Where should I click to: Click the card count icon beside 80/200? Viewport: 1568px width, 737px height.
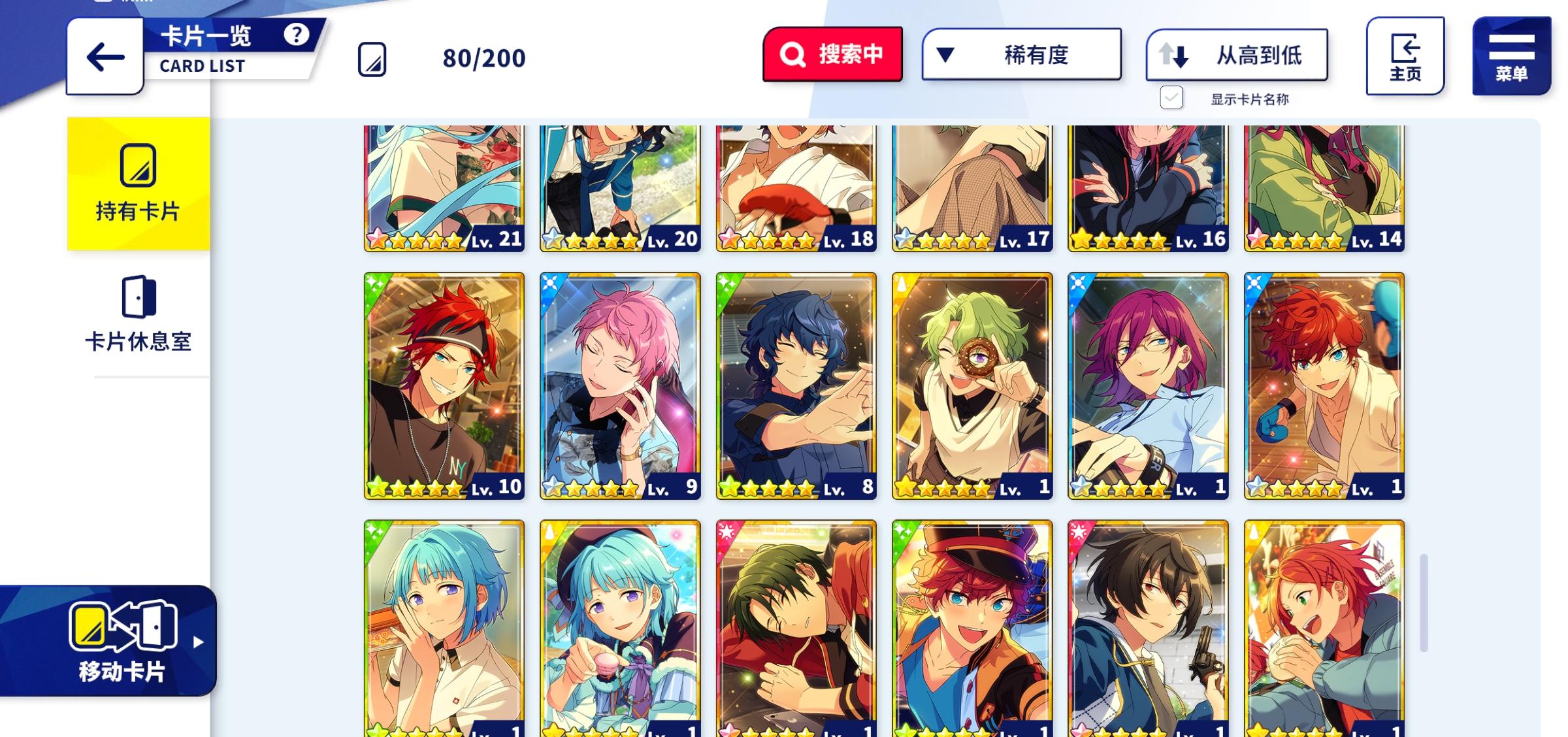point(372,59)
